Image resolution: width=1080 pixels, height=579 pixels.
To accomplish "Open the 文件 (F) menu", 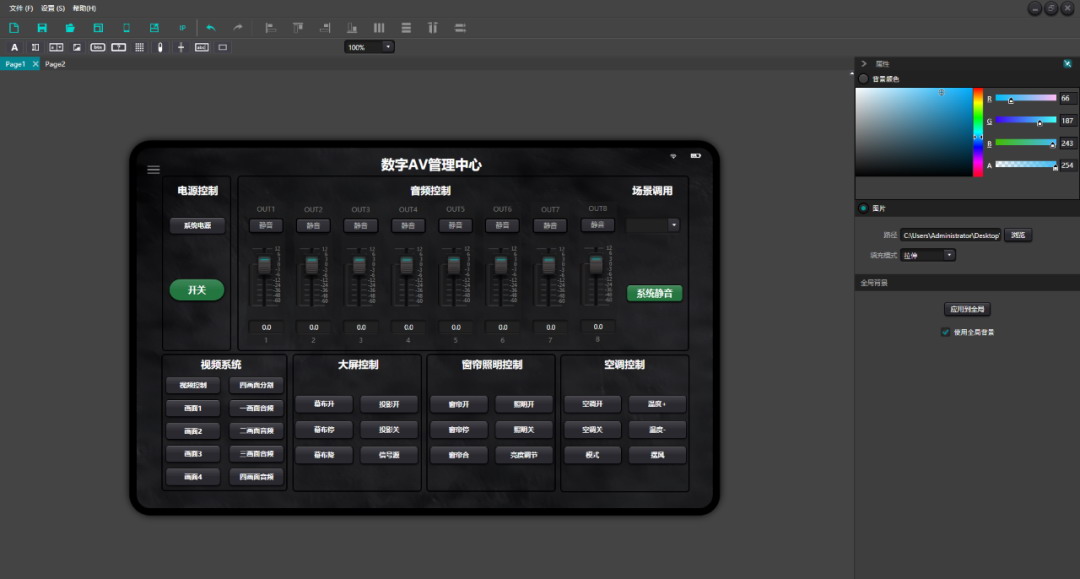I will (21, 8).
